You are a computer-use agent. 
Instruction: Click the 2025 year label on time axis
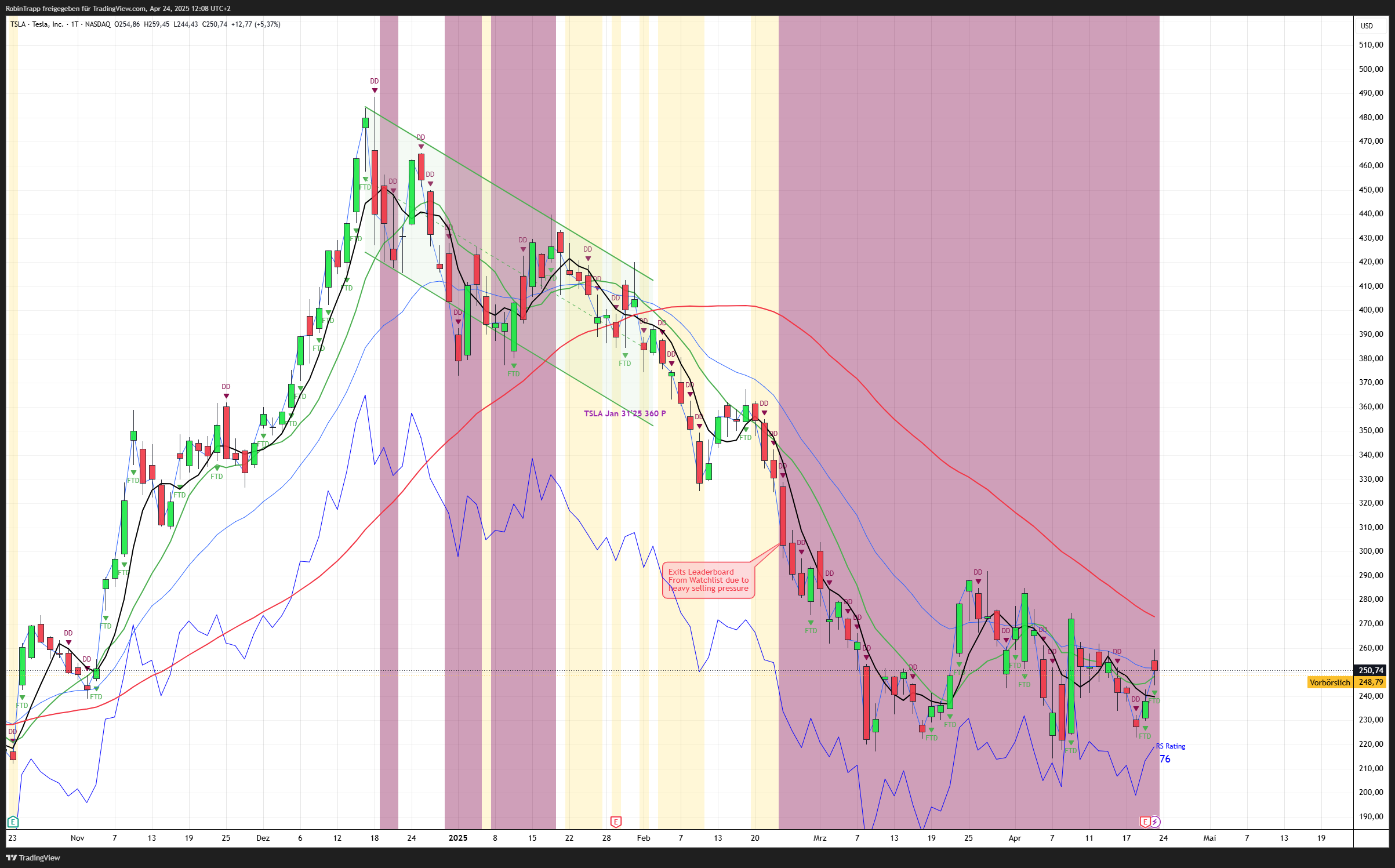coord(458,838)
